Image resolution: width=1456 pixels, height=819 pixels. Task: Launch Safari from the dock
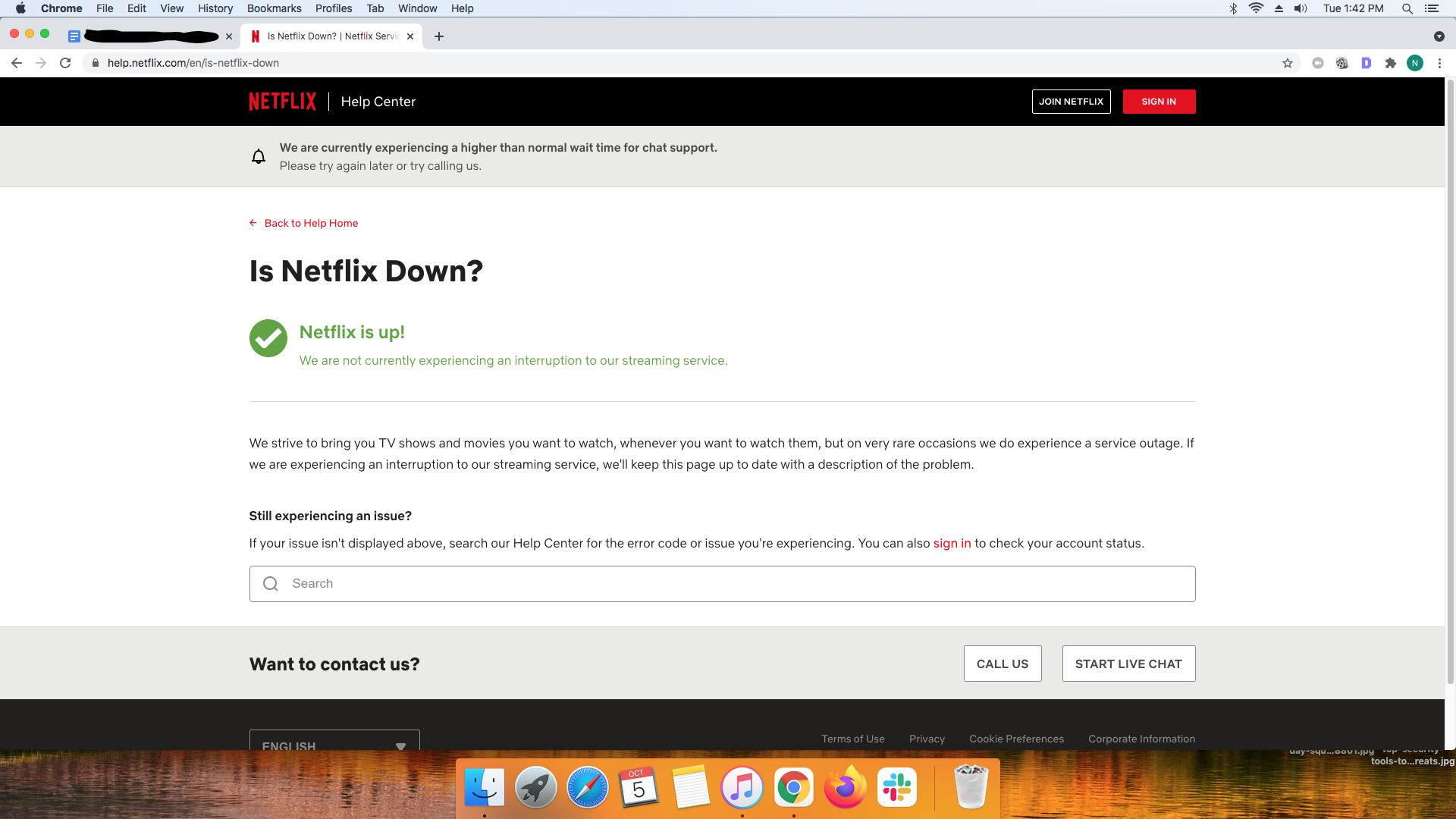point(588,788)
